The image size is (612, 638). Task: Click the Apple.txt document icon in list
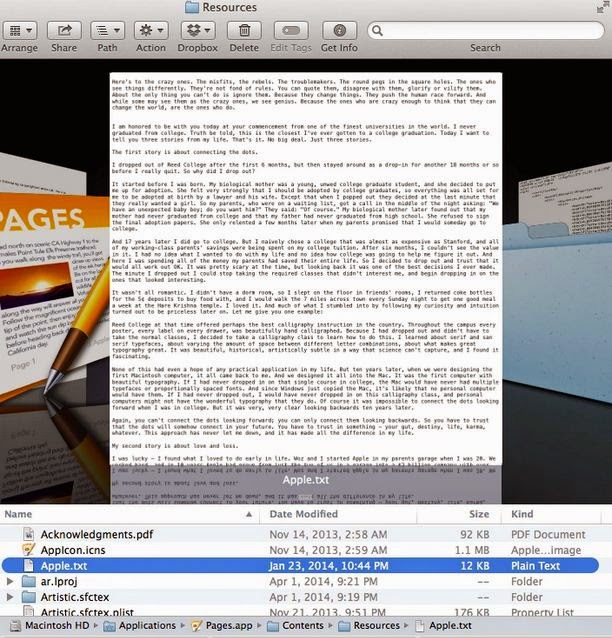point(28,566)
